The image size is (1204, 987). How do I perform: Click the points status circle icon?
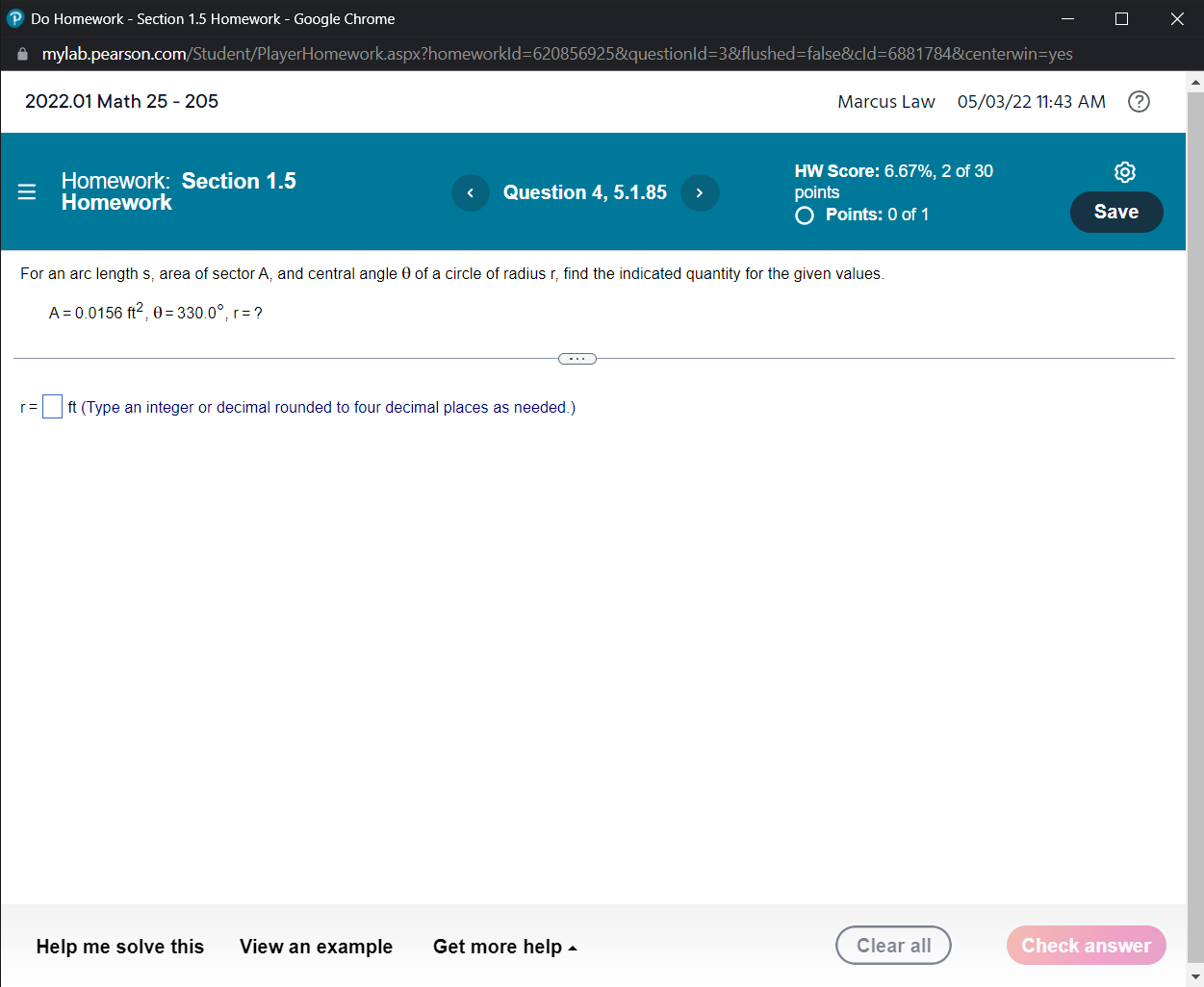(805, 215)
